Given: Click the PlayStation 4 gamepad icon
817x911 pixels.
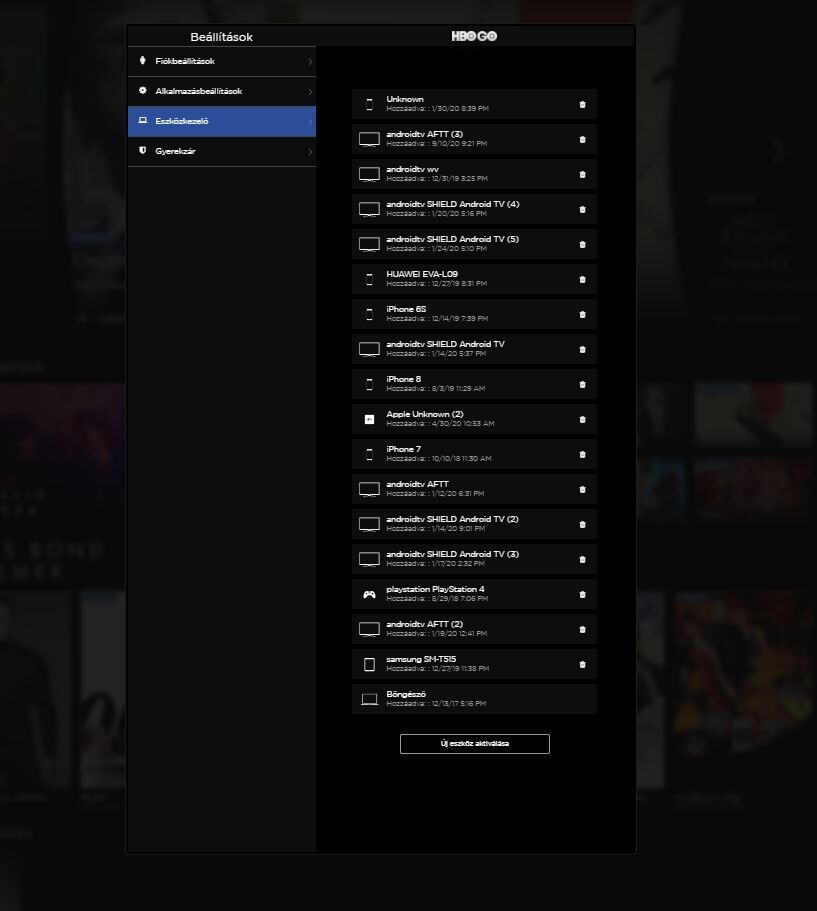Looking at the screenshot, I should (x=369, y=594).
